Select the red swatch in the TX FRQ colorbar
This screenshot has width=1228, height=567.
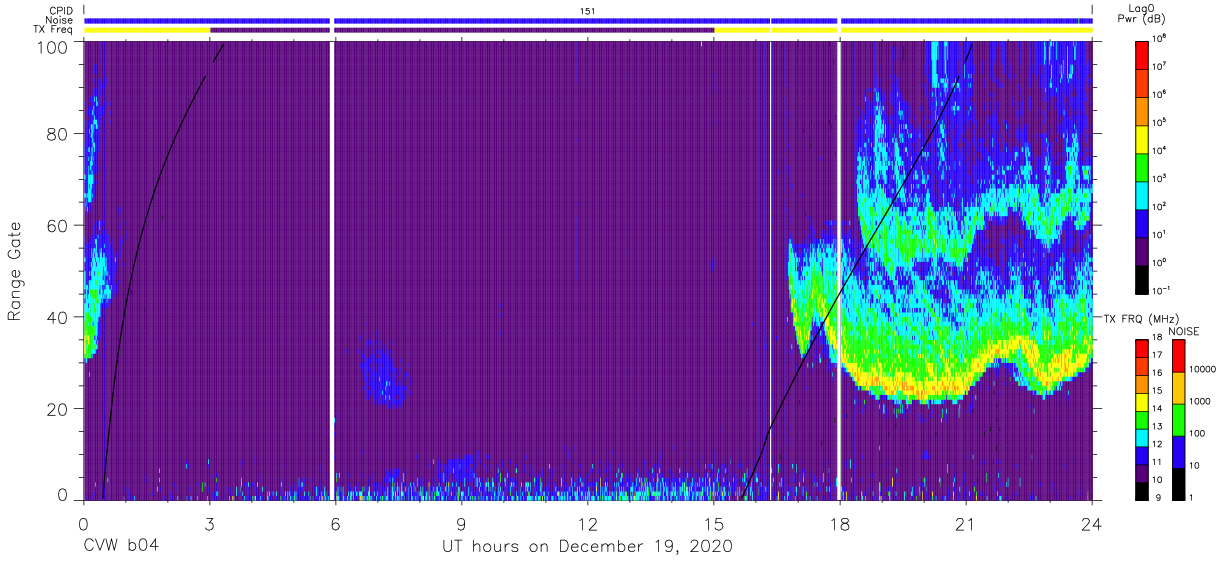(1141, 347)
